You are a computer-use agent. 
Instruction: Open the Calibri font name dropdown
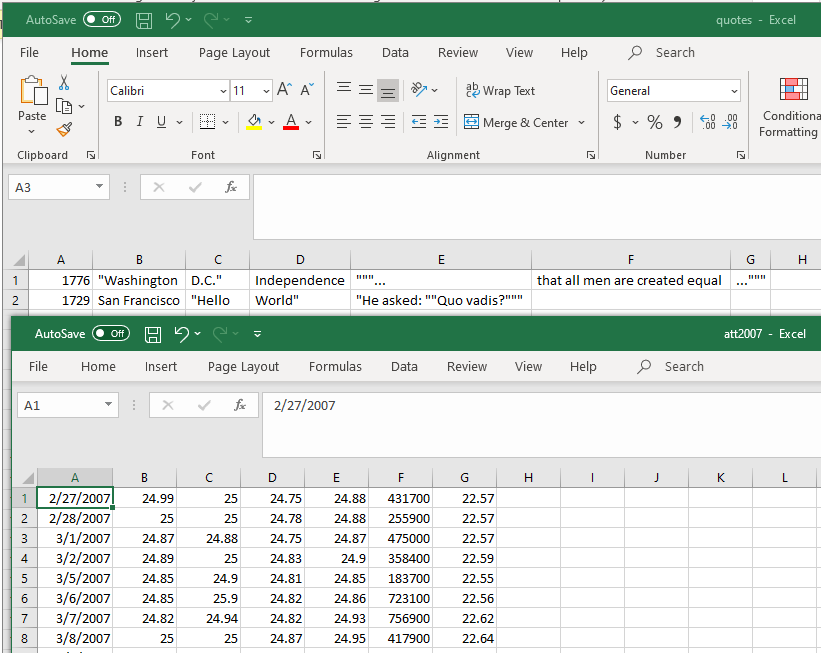click(222, 91)
